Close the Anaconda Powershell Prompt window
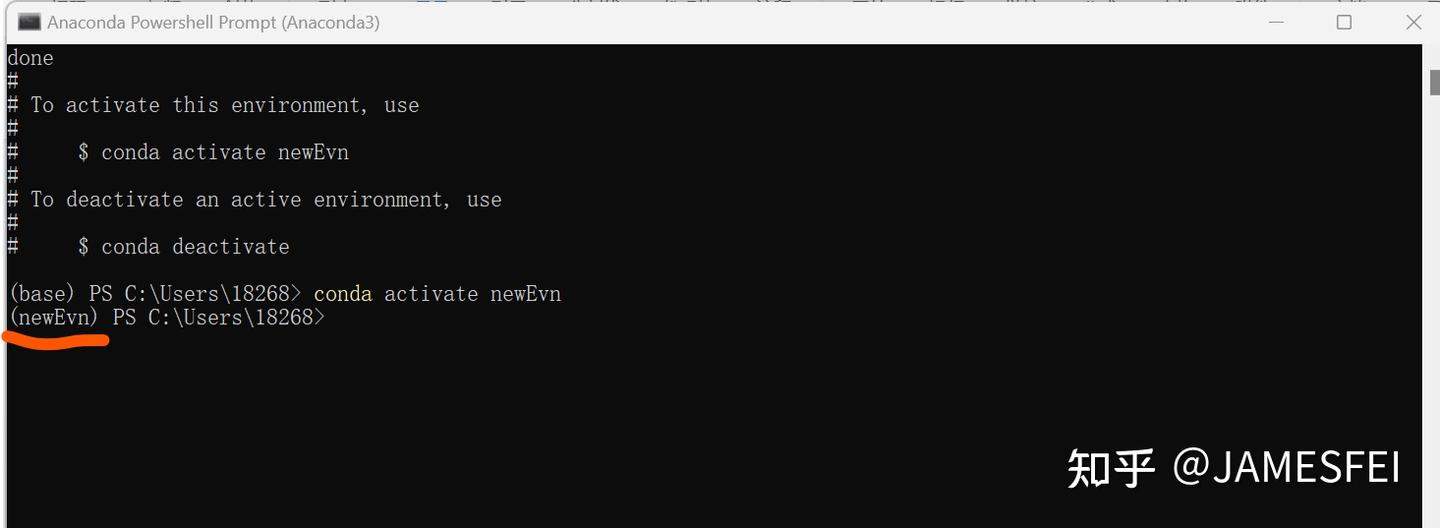1440x528 pixels. pyautogui.click(x=1413, y=22)
